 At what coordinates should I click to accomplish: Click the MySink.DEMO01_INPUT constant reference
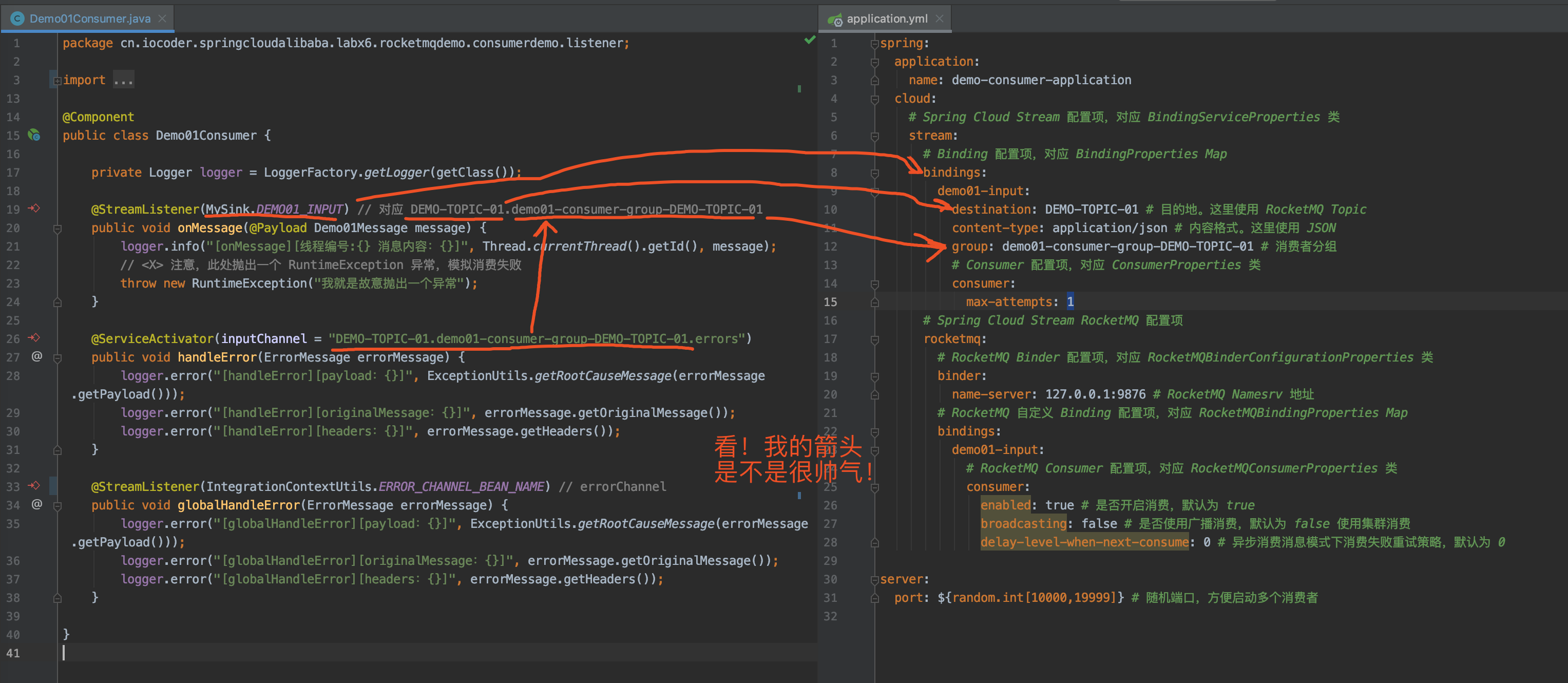[x=299, y=210]
